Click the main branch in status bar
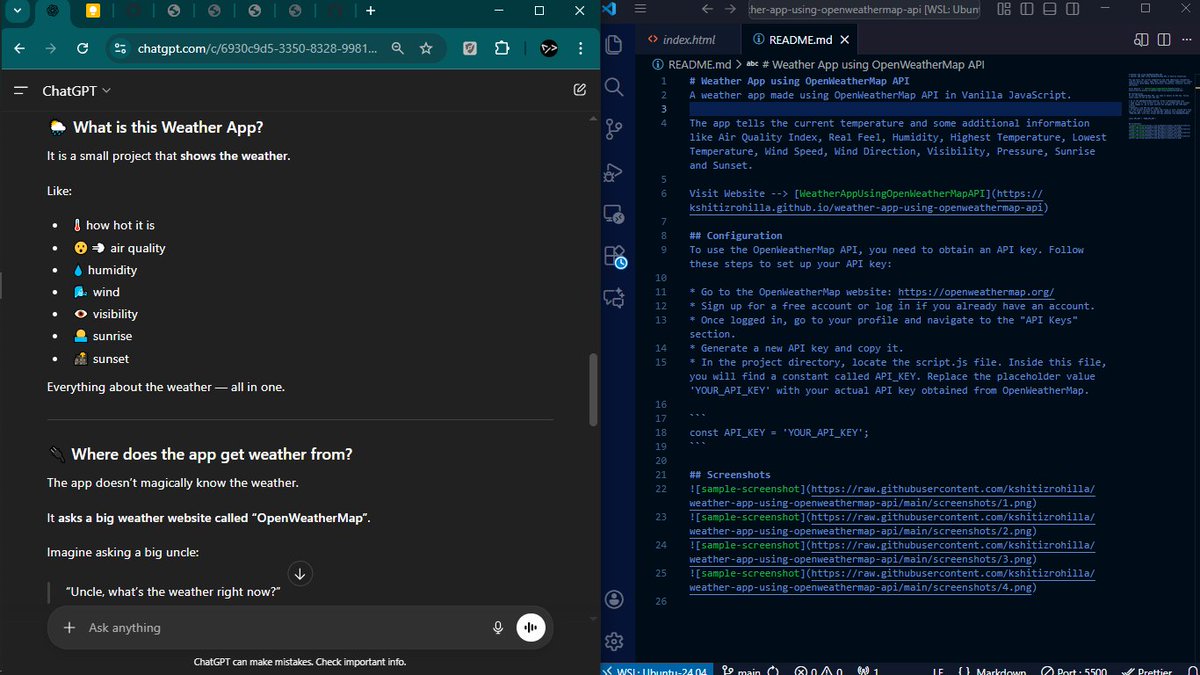Image resolution: width=1200 pixels, height=675 pixels. [x=742, y=671]
